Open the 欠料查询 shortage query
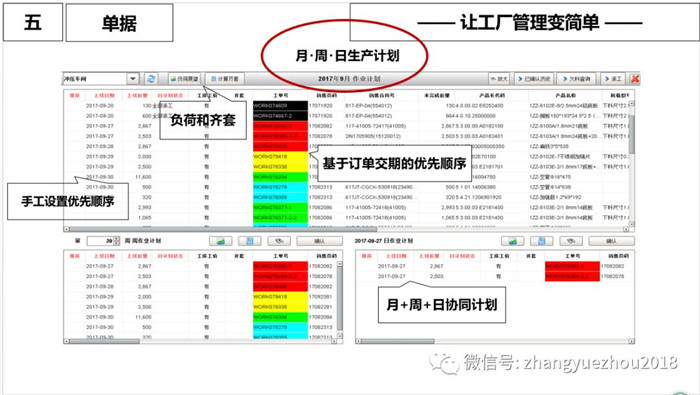The width and height of the screenshot is (700, 395). click(577, 79)
